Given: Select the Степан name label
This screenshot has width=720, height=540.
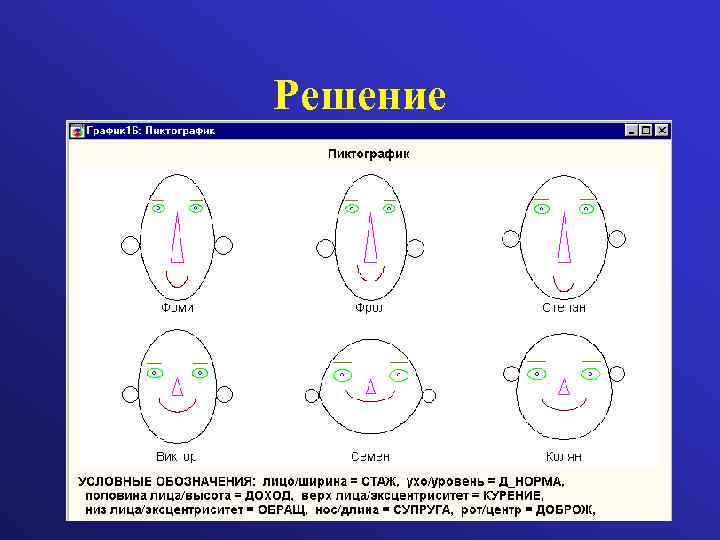Looking at the screenshot, I should coord(564,308).
